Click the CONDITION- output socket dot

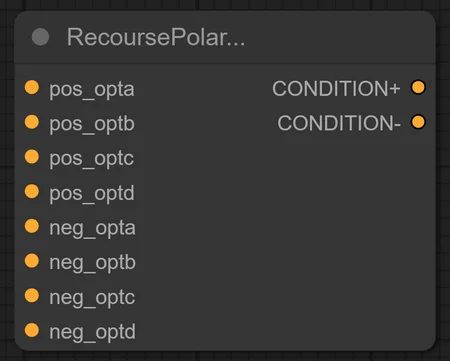point(418,122)
